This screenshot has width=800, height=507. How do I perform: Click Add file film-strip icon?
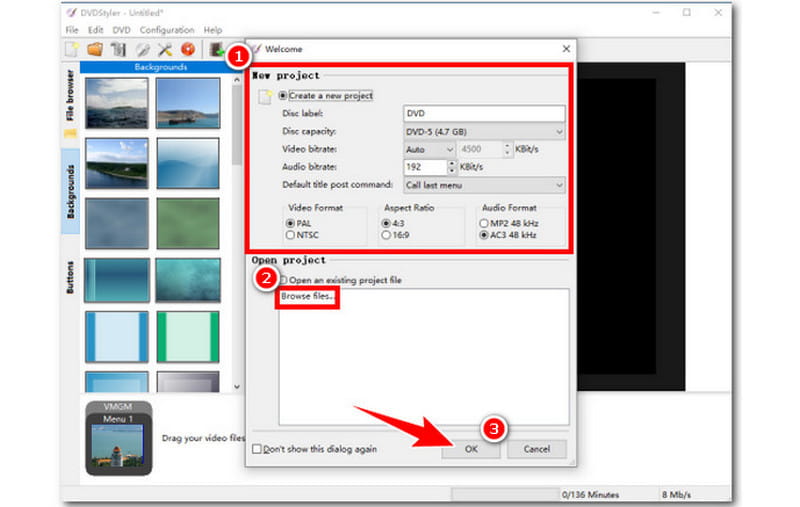click(217, 49)
